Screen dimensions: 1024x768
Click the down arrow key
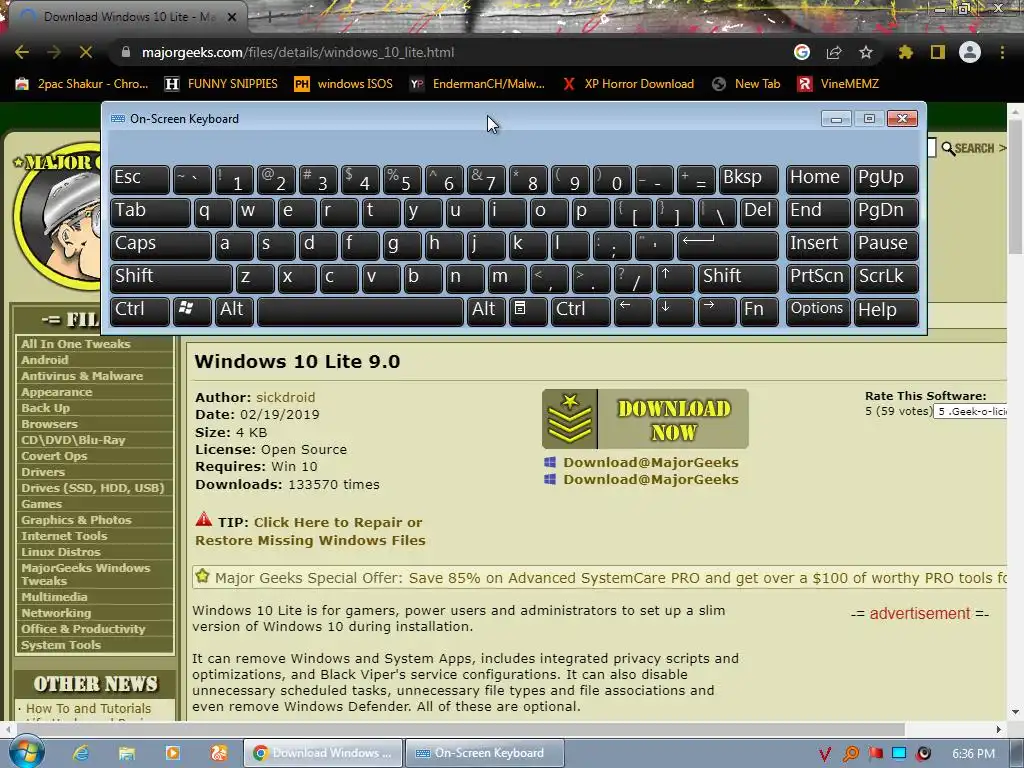675,310
